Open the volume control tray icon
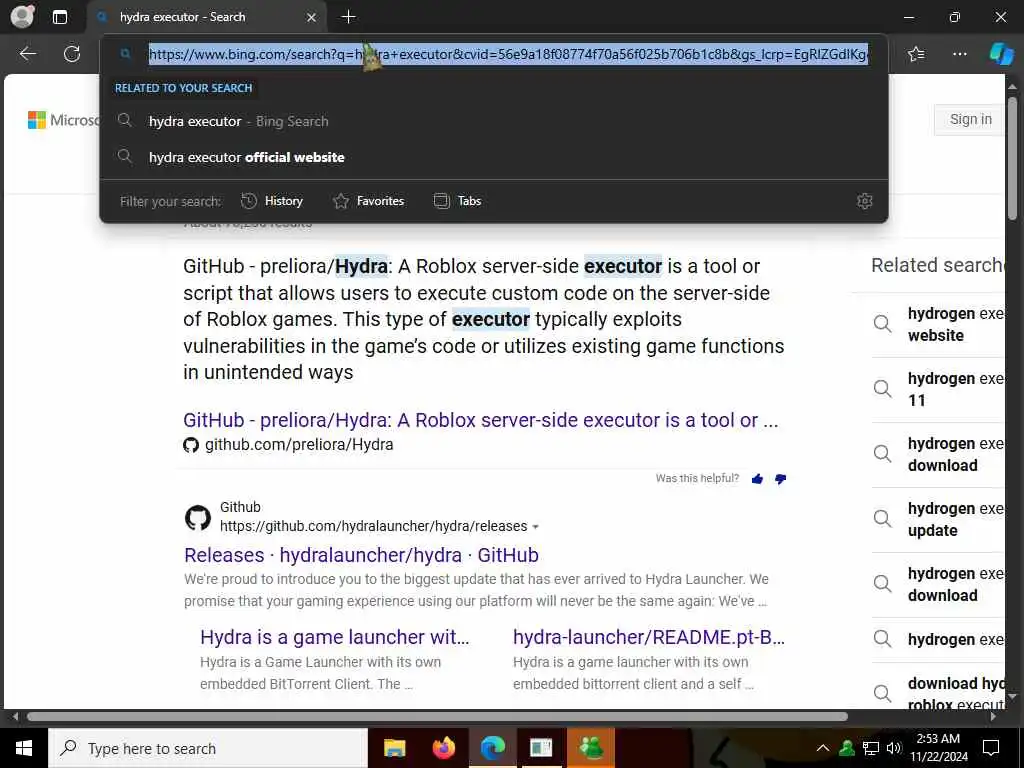Image resolution: width=1024 pixels, height=768 pixels. (894, 748)
